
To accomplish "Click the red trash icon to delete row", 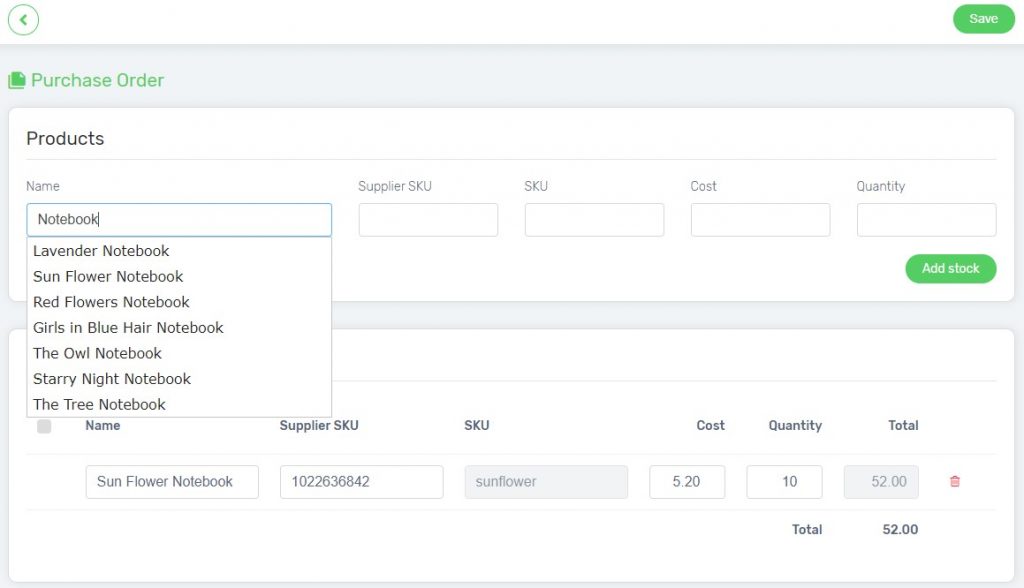I will pos(955,481).
